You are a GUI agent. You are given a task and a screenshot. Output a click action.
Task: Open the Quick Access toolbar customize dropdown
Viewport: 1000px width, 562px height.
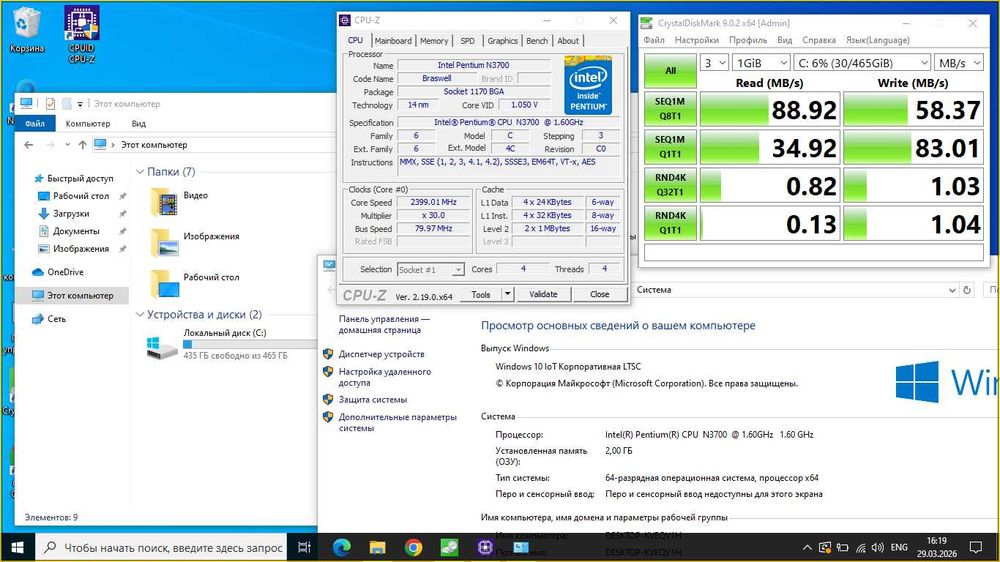click(x=80, y=104)
